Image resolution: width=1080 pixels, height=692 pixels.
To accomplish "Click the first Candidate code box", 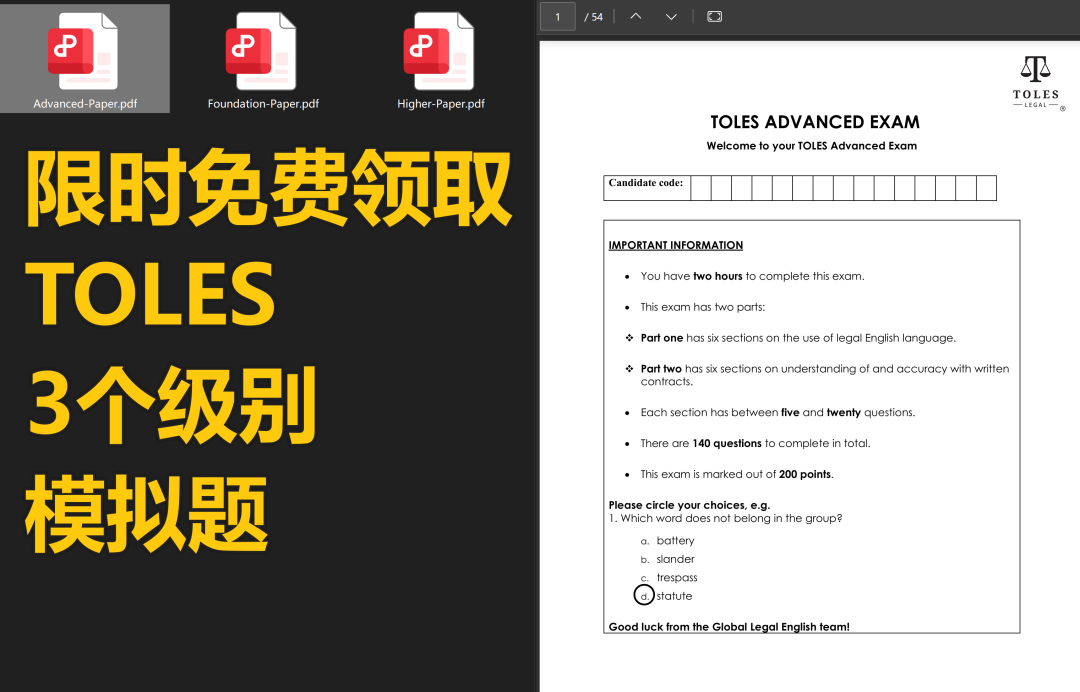I will tap(701, 188).
